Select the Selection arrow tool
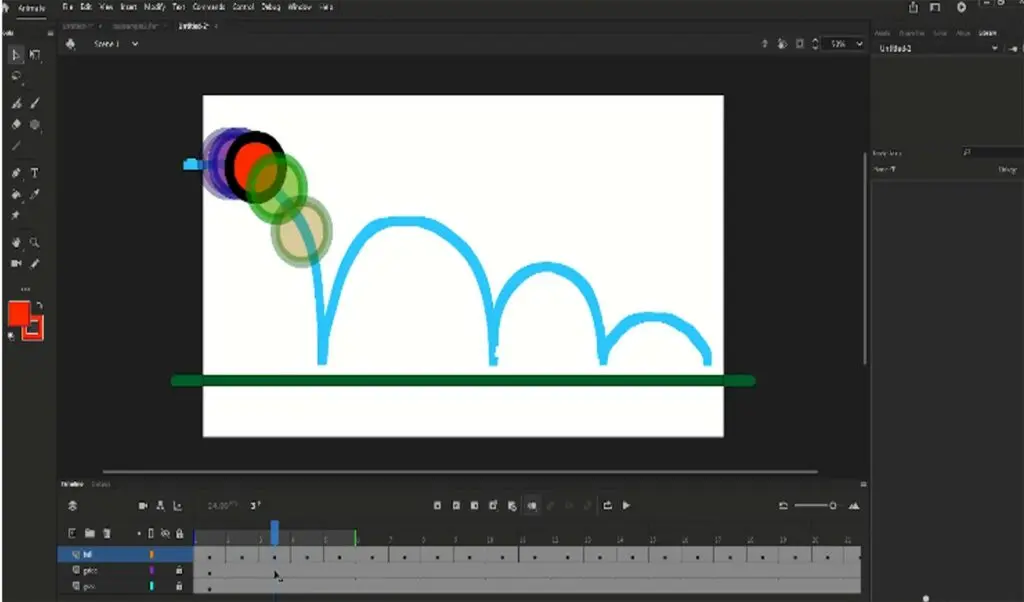The image size is (1024, 602). click(16, 55)
